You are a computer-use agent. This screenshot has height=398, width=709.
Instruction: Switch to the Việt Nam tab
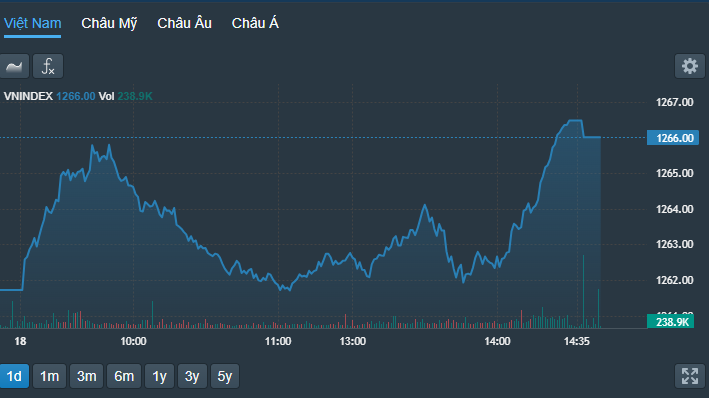(x=33, y=24)
